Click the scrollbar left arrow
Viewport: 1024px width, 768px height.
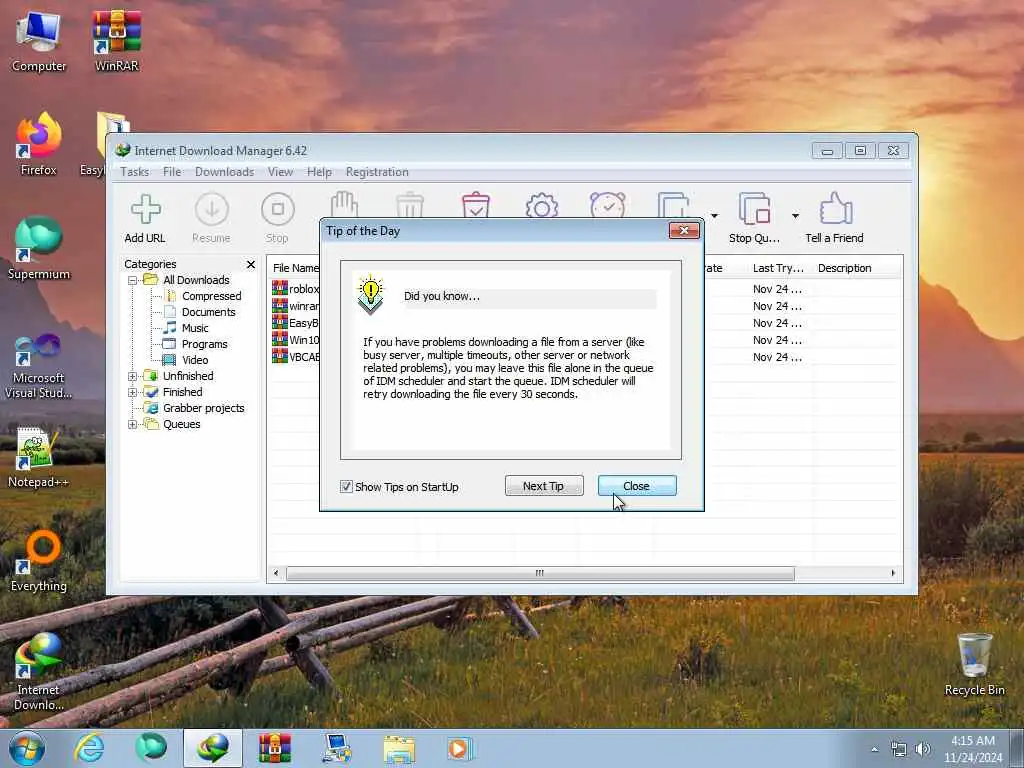[x=276, y=573]
